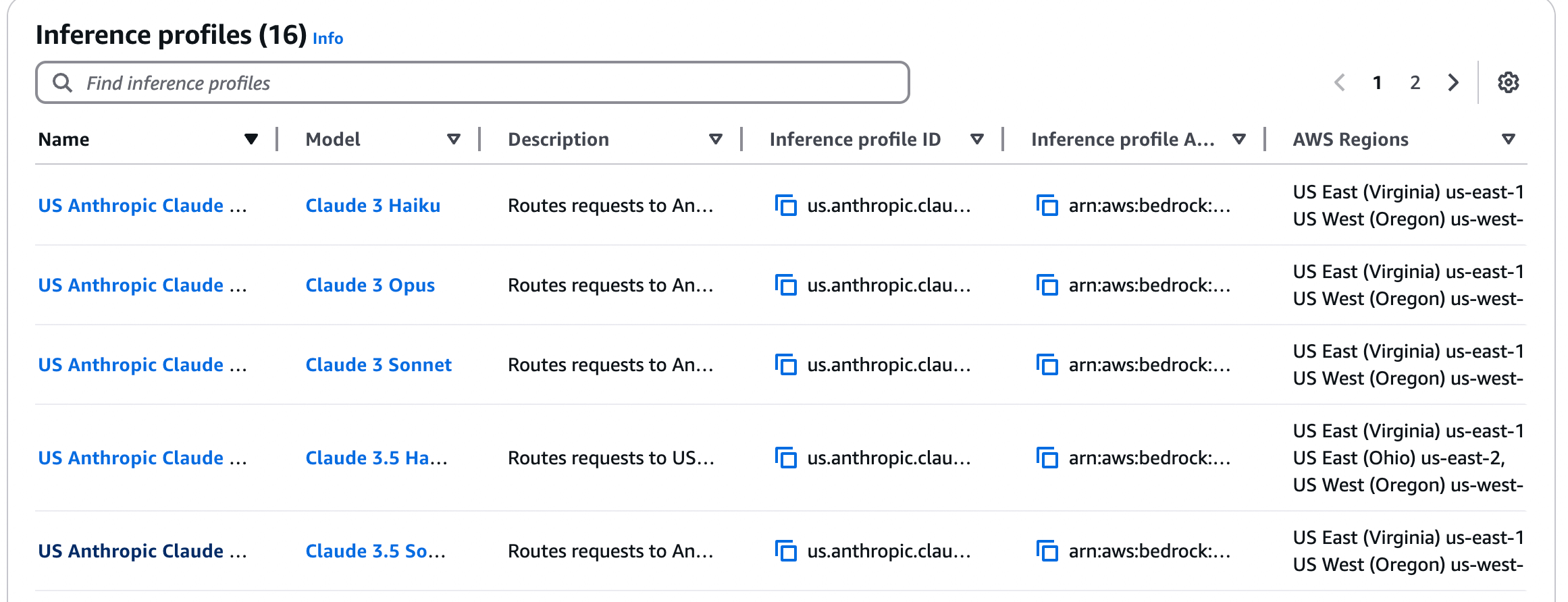
Task: Copy profile ARN in Claude 3 Haiku row
Action: coord(1047,205)
